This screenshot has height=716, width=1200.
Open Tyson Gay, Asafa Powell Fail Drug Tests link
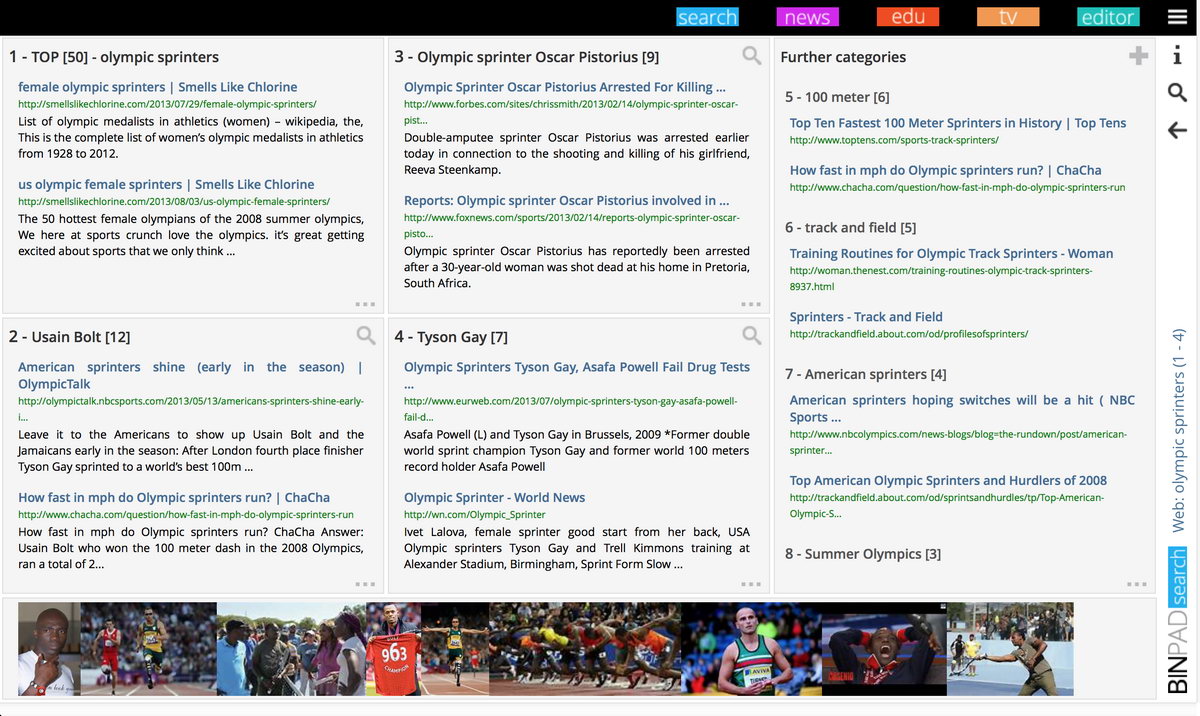[x=577, y=375]
